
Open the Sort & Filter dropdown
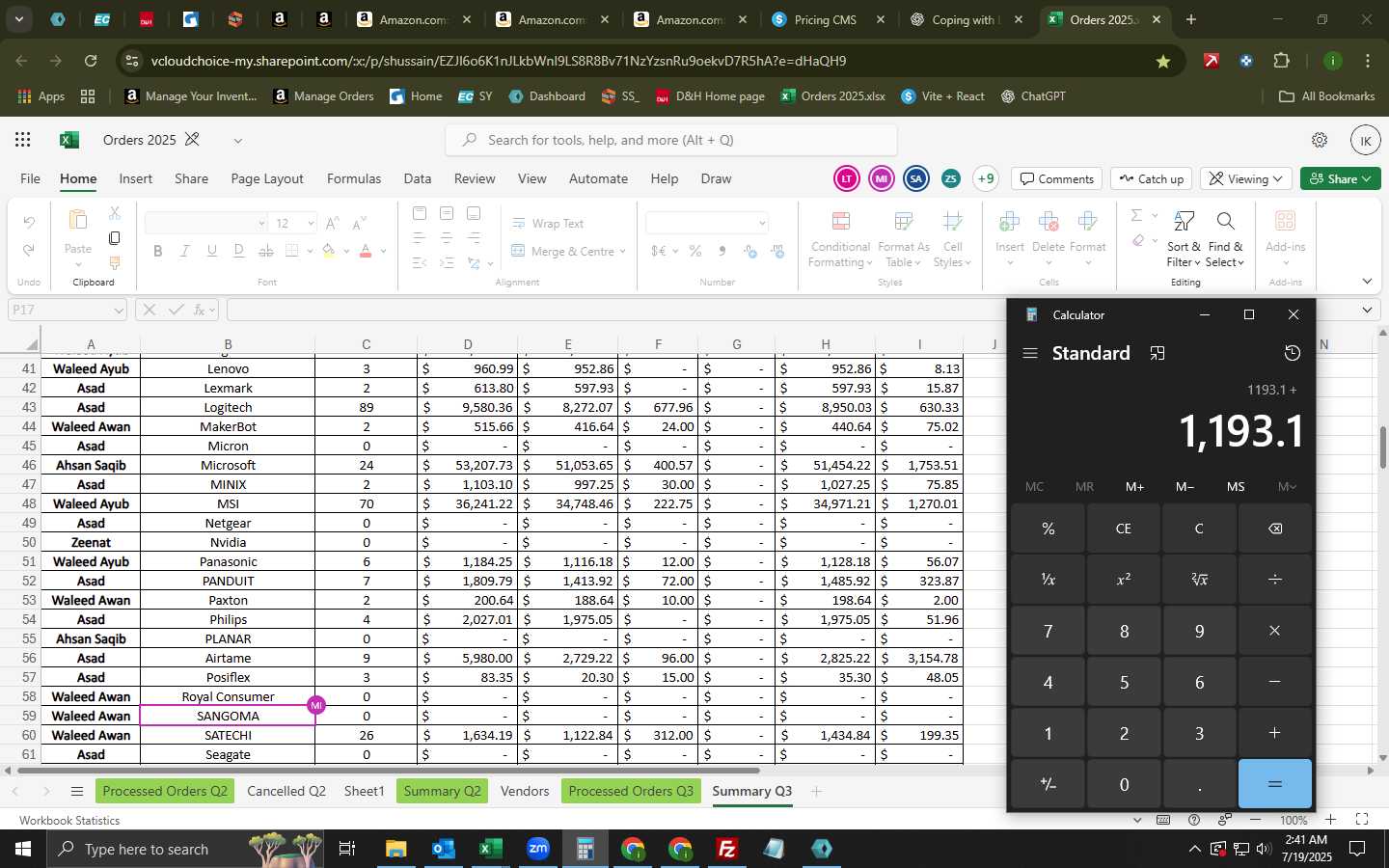[1184, 239]
